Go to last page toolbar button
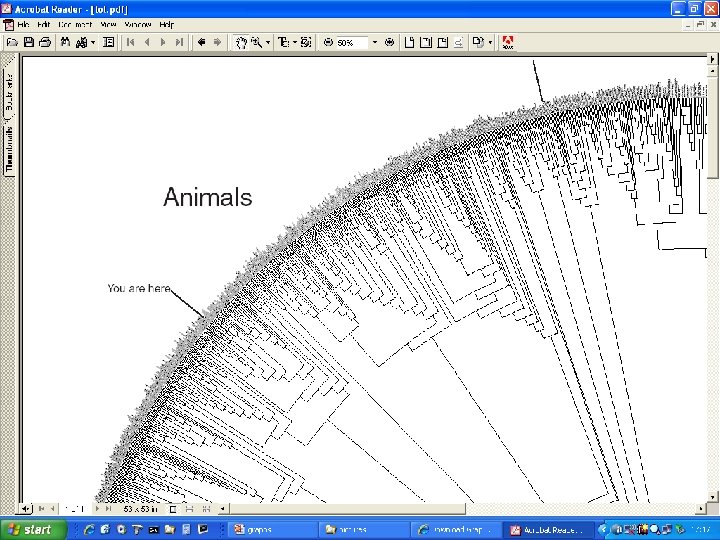Image resolution: width=720 pixels, height=540 pixels. (180, 42)
